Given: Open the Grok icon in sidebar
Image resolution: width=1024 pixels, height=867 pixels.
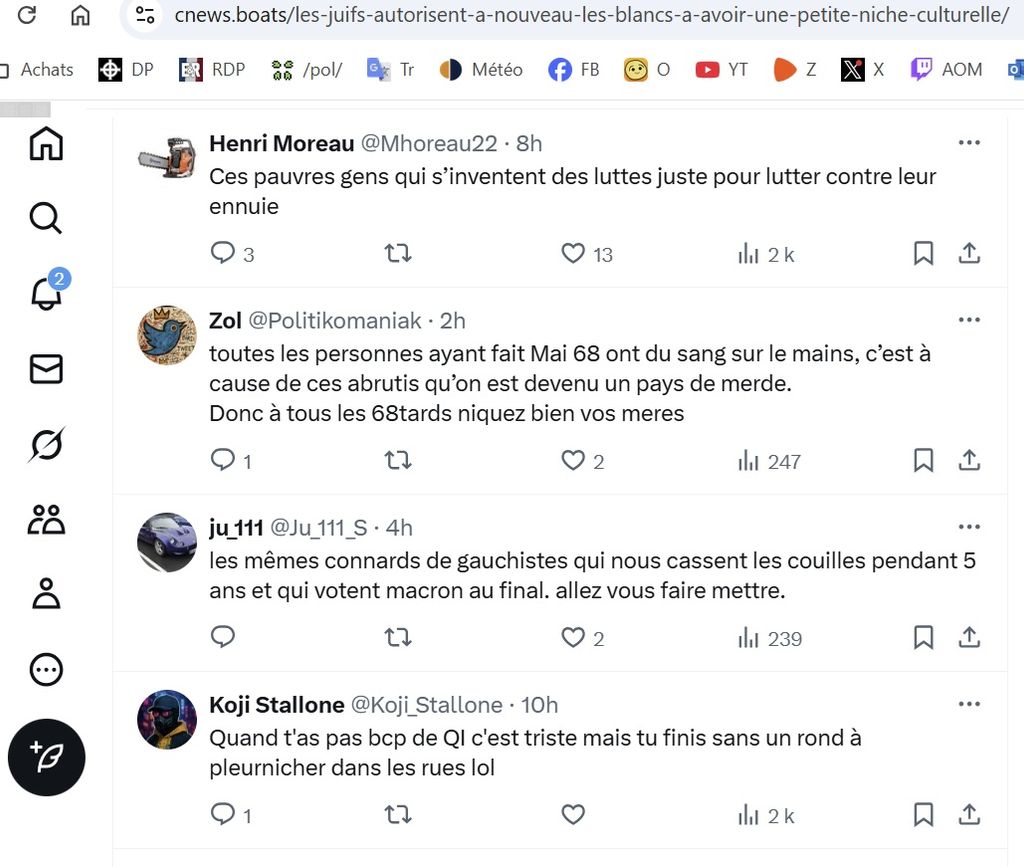Looking at the screenshot, I should click(46, 445).
